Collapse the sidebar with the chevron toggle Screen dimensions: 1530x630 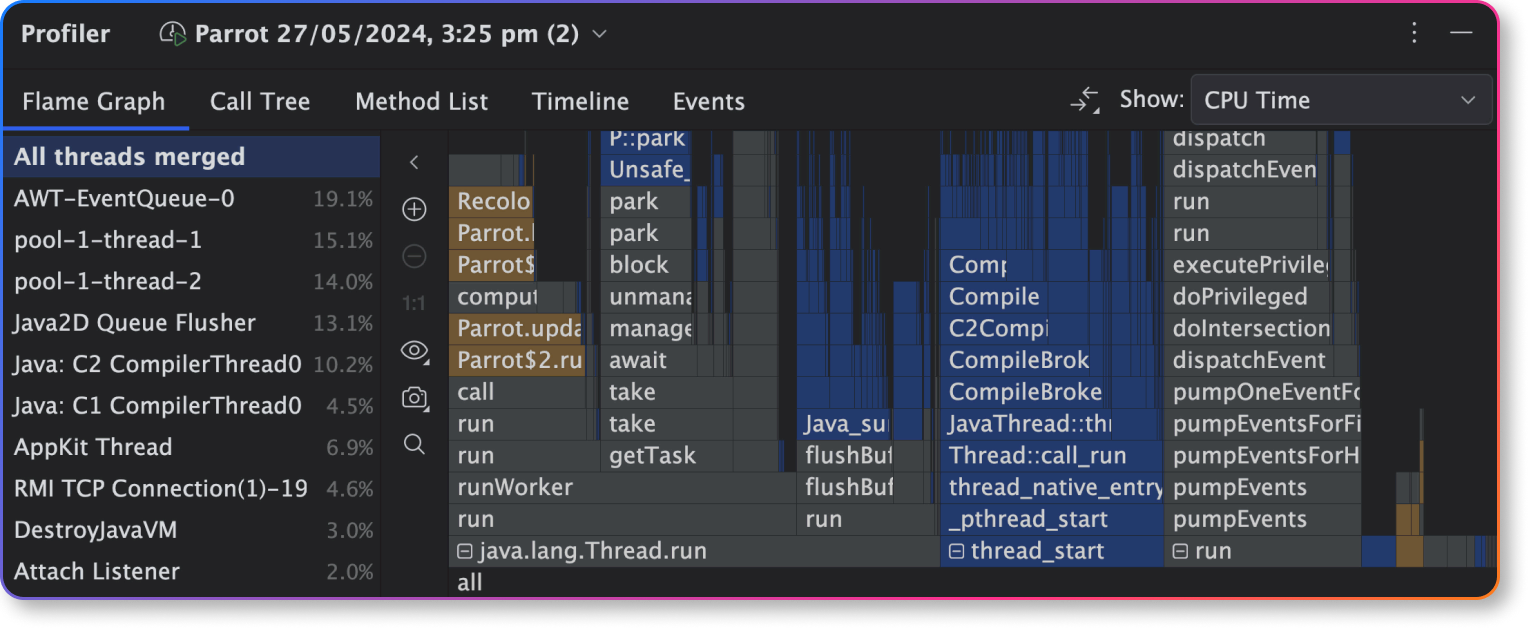[x=414, y=161]
